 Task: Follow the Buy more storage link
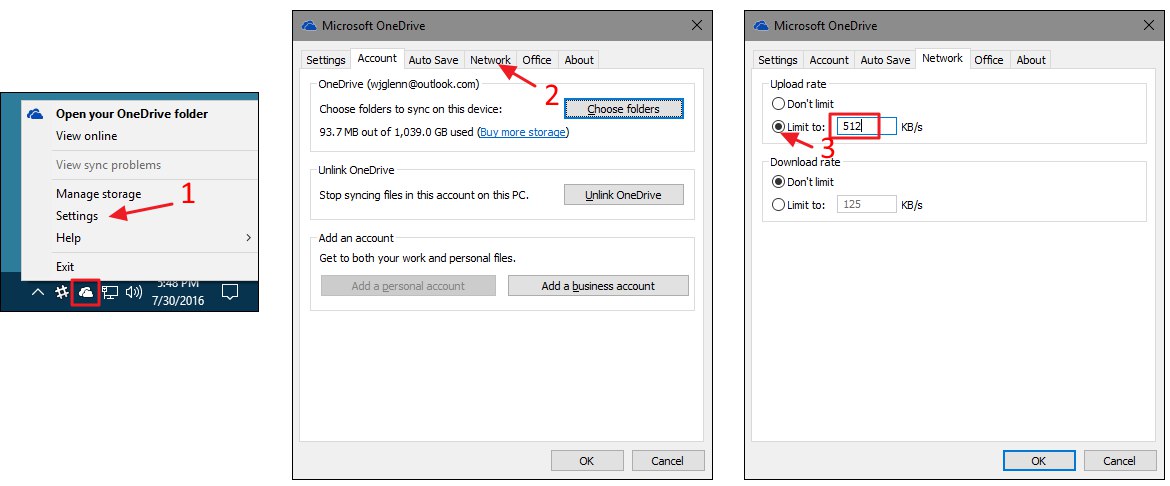[522, 132]
